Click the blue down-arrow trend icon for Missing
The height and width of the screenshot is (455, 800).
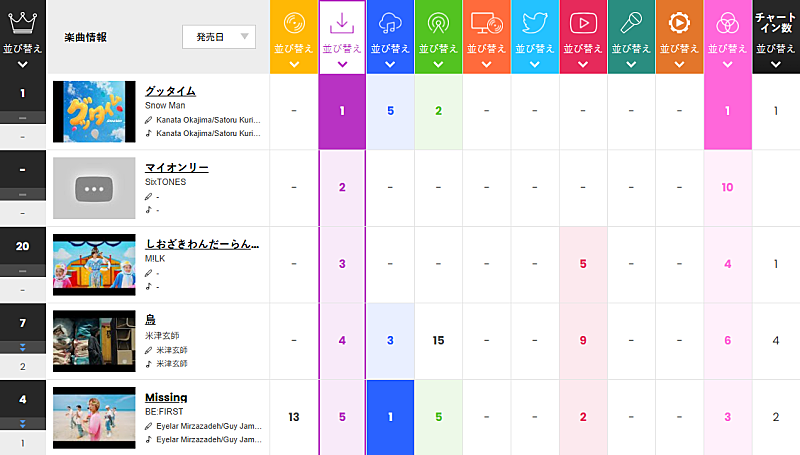click(22, 424)
